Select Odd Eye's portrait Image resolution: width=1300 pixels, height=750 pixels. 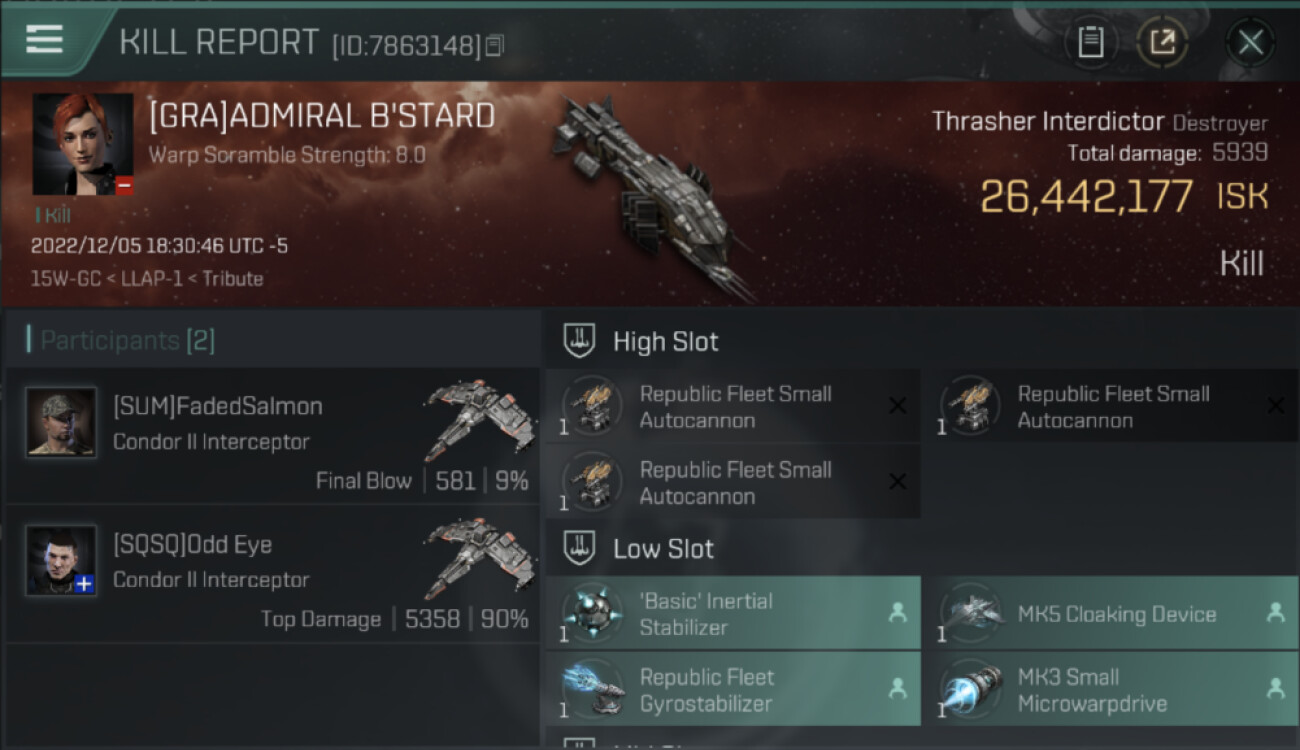(x=61, y=560)
